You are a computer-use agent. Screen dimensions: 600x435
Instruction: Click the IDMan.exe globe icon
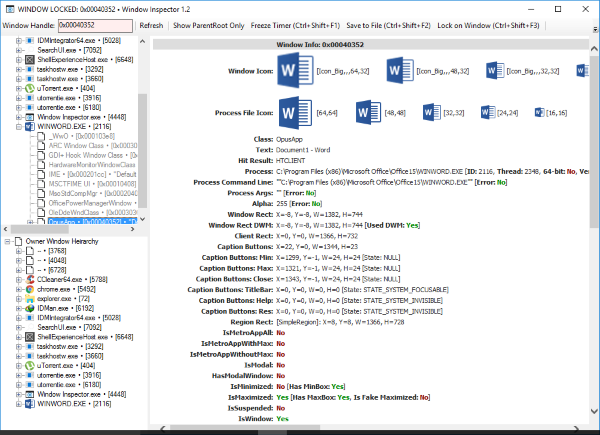30,308
